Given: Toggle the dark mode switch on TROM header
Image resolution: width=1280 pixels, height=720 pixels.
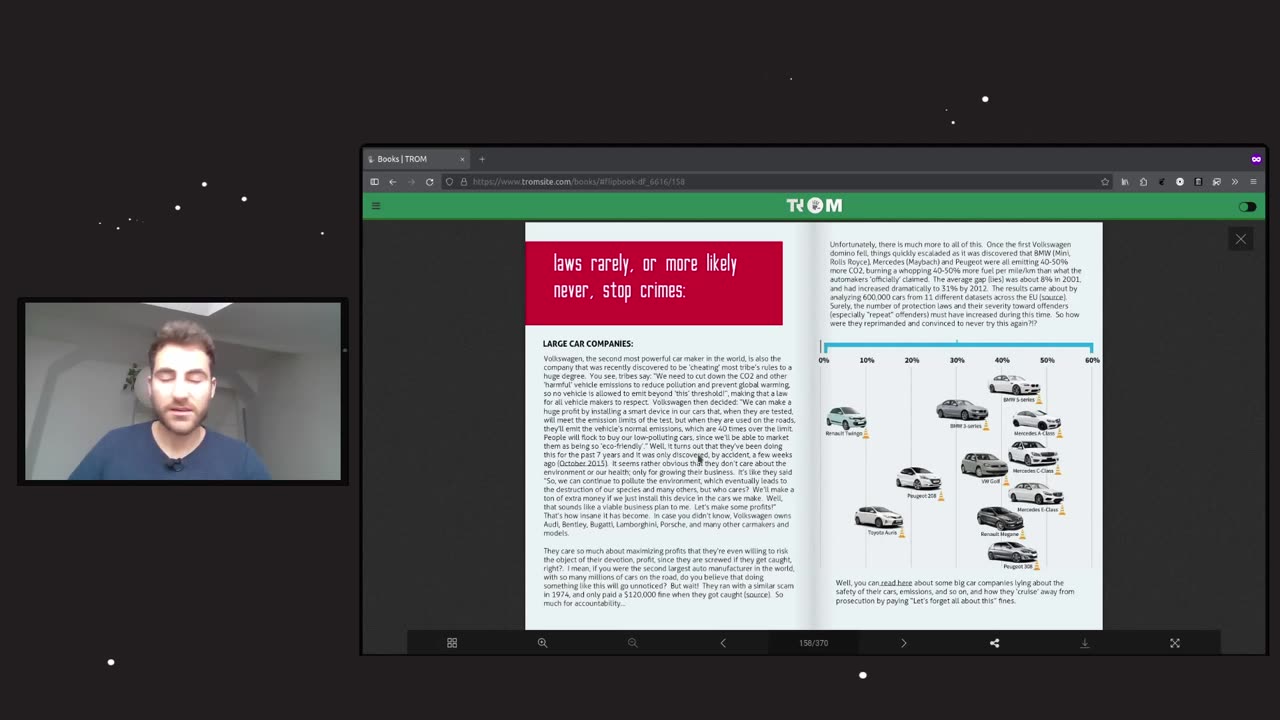Looking at the screenshot, I should [x=1247, y=207].
